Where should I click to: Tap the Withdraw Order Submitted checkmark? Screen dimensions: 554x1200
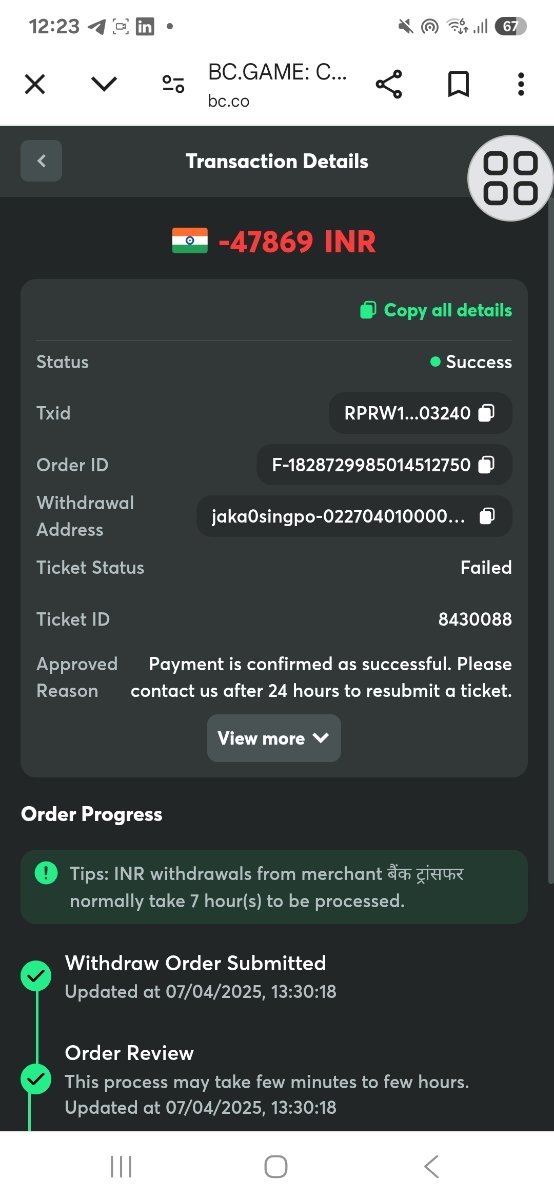coord(36,976)
